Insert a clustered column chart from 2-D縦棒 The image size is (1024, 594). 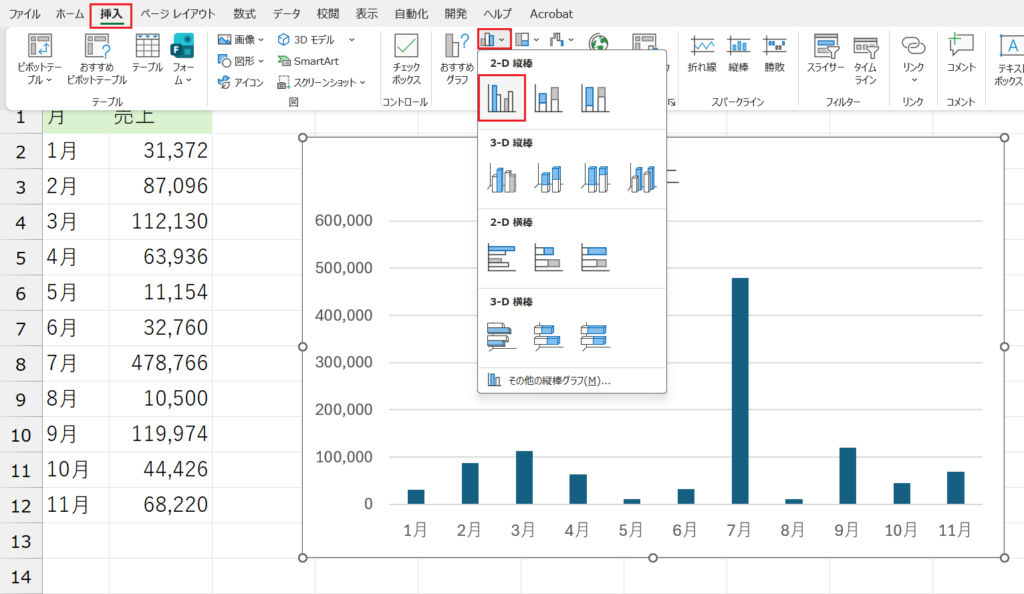[x=501, y=97]
